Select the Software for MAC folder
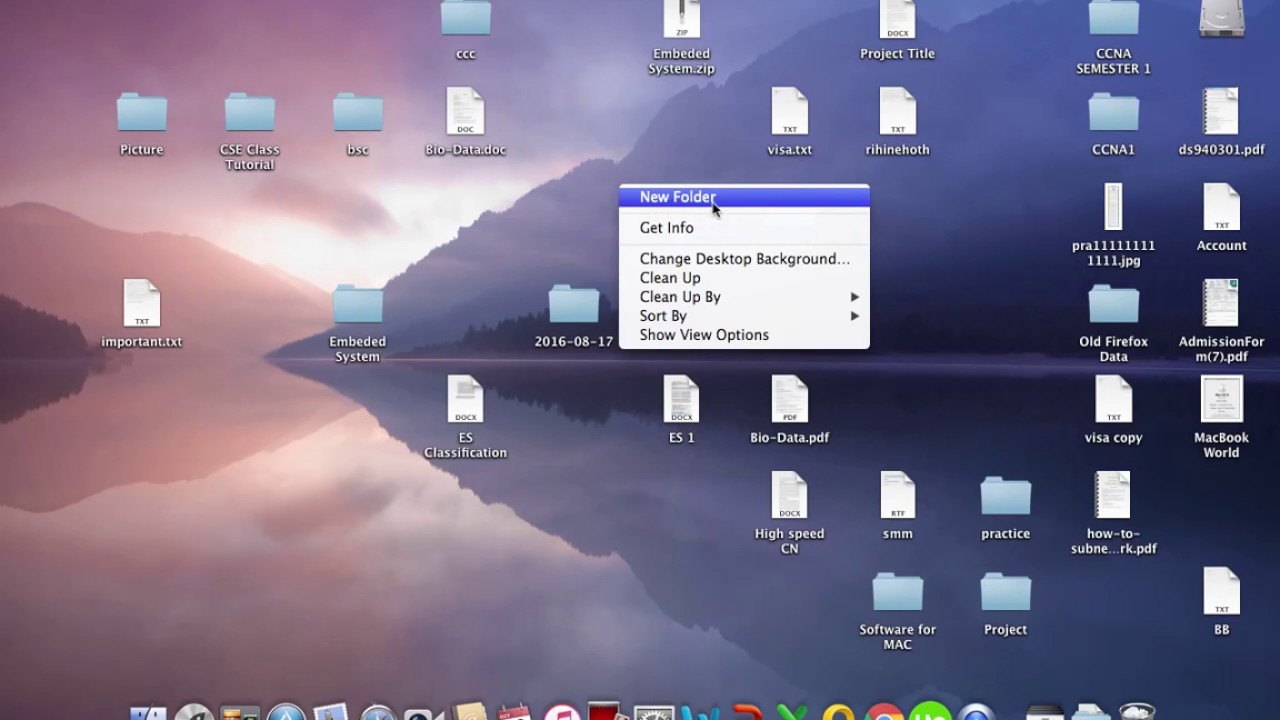The height and width of the screenshot is (720, 1280). coord(898,592)
